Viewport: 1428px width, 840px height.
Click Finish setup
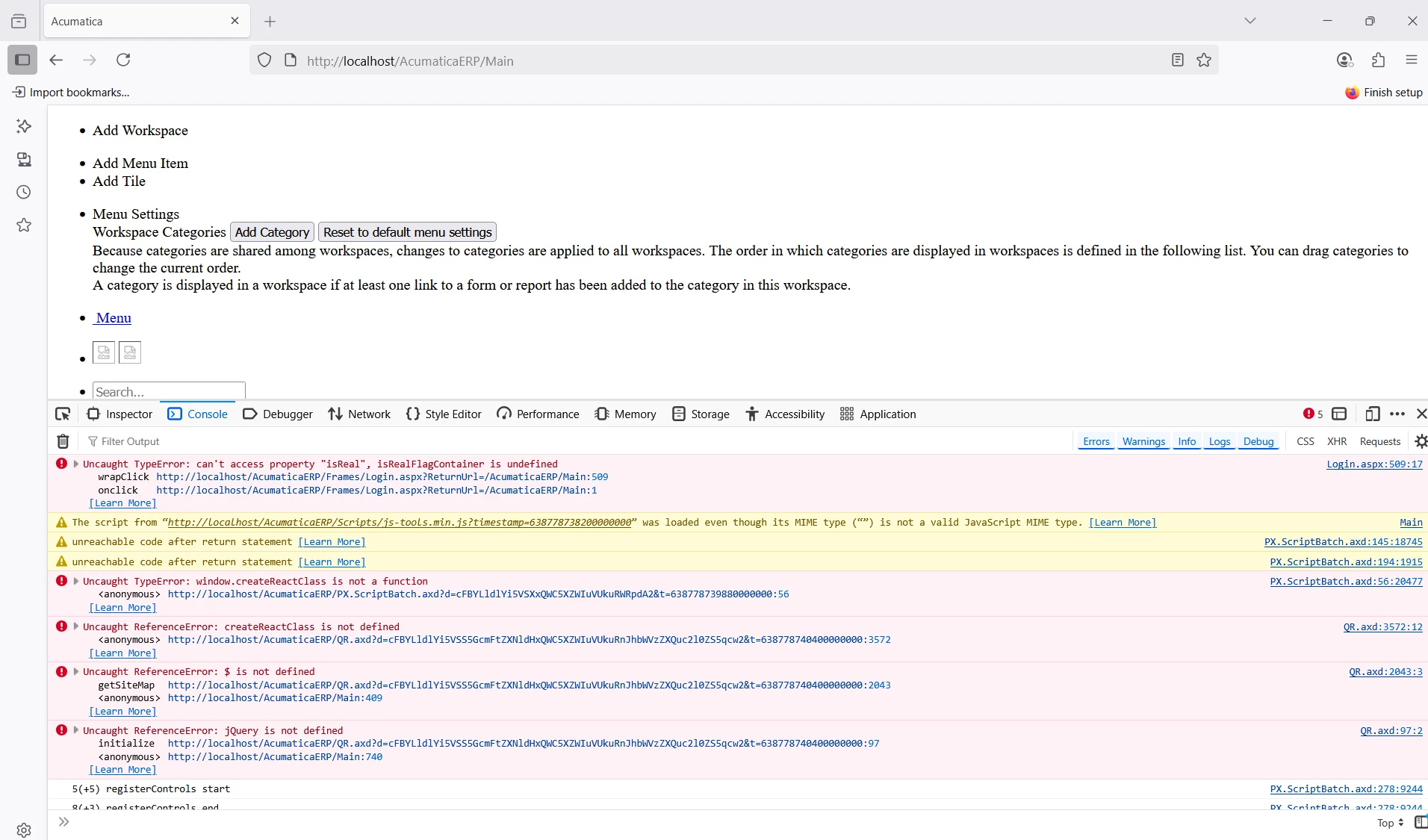click(1384, 93)
